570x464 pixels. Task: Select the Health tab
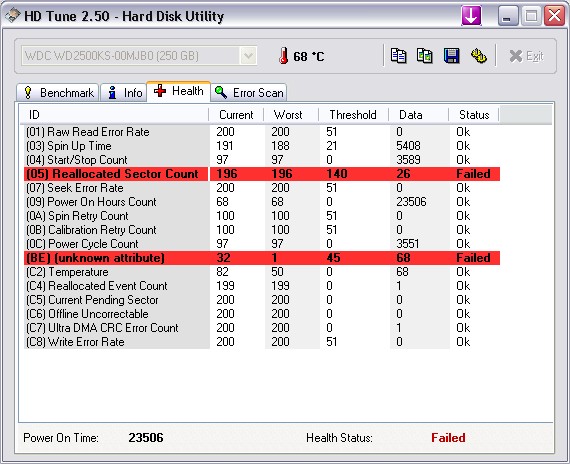[178, 91]
